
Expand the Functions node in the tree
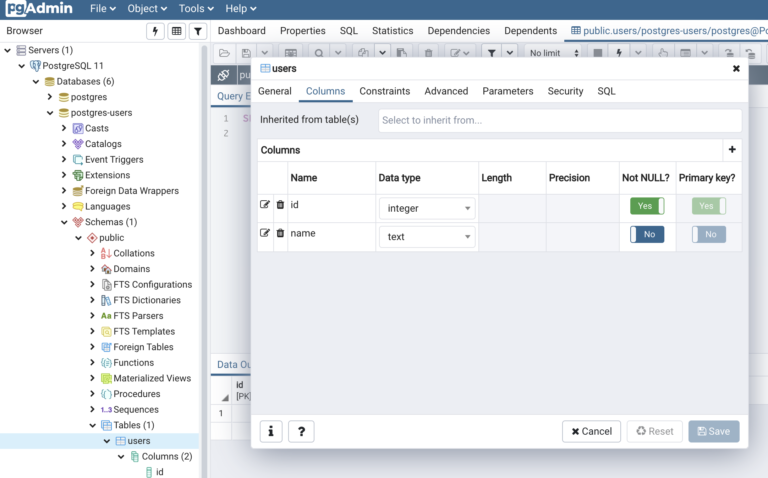pos(92,363)
